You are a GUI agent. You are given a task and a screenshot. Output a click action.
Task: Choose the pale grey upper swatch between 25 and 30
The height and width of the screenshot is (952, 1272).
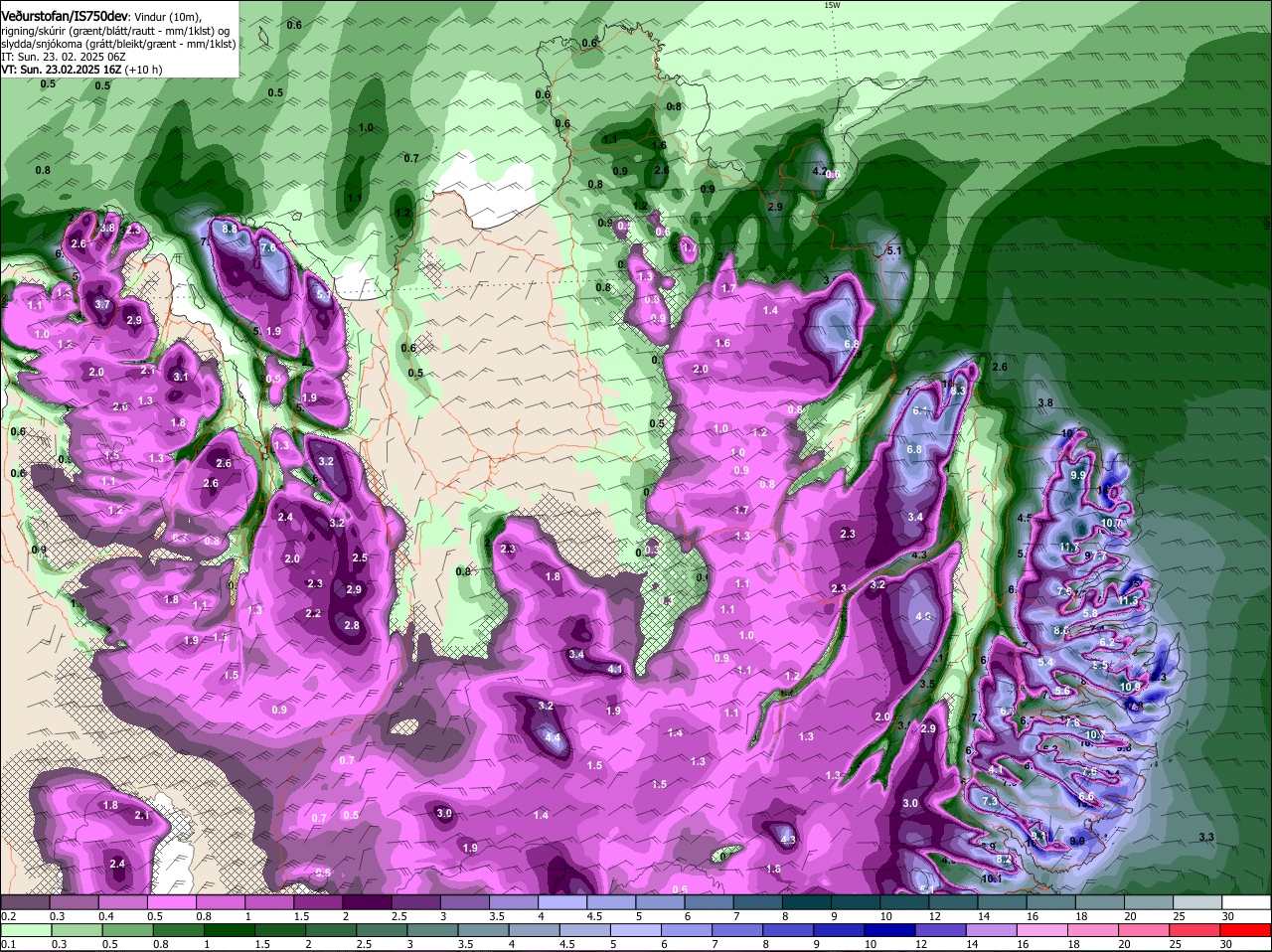1199,901
